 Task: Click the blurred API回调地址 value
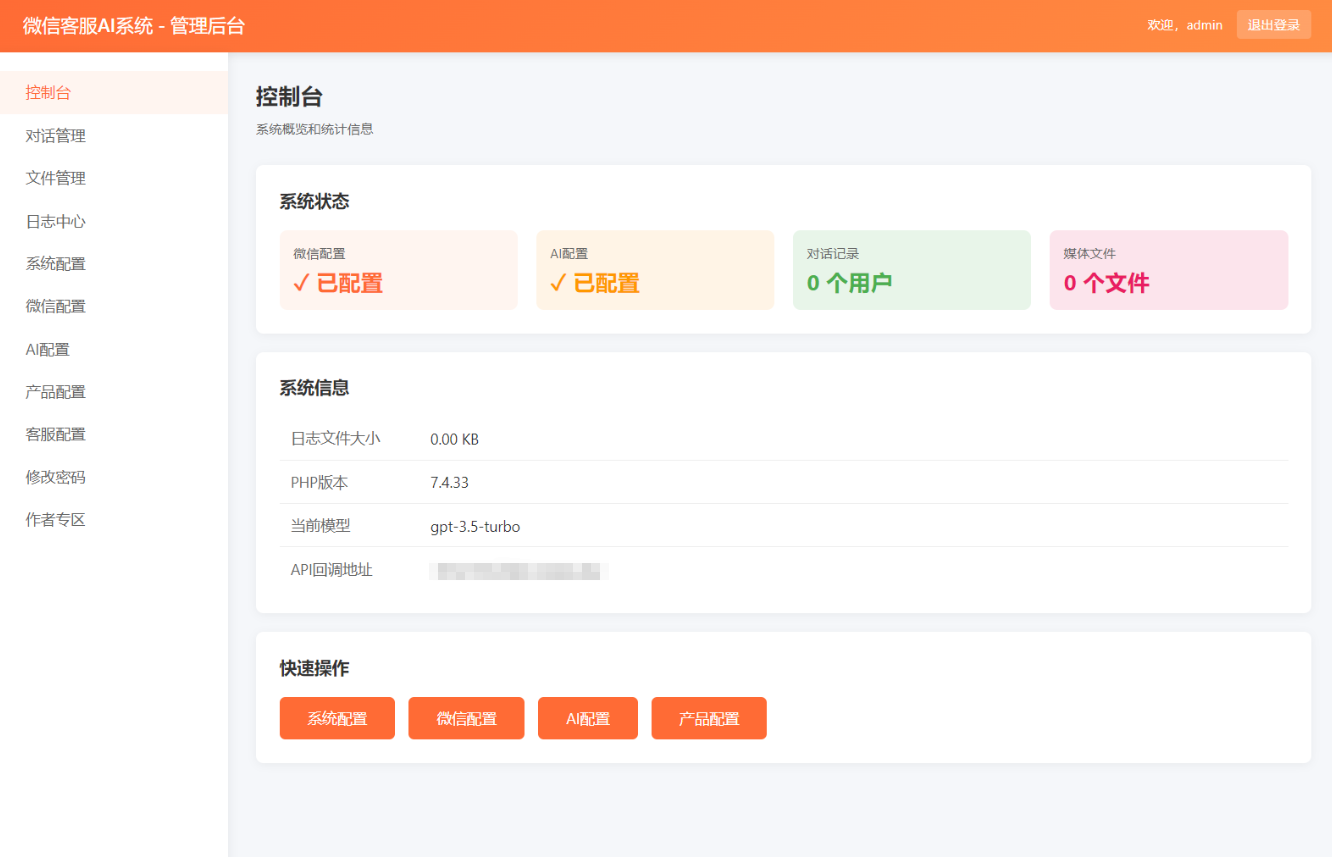click(519, 570)
